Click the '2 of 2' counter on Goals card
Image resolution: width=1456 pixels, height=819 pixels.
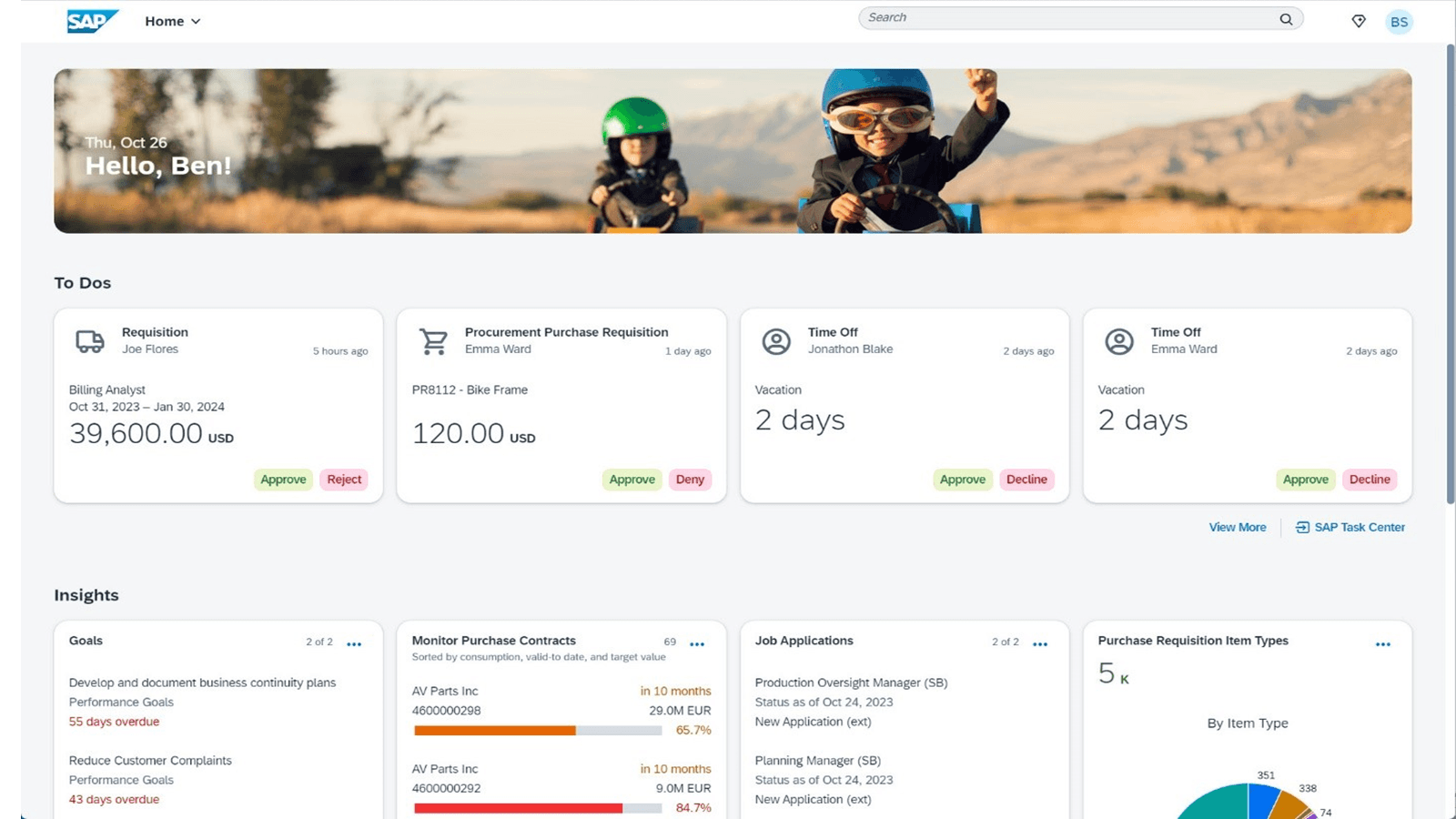[319, 642]
